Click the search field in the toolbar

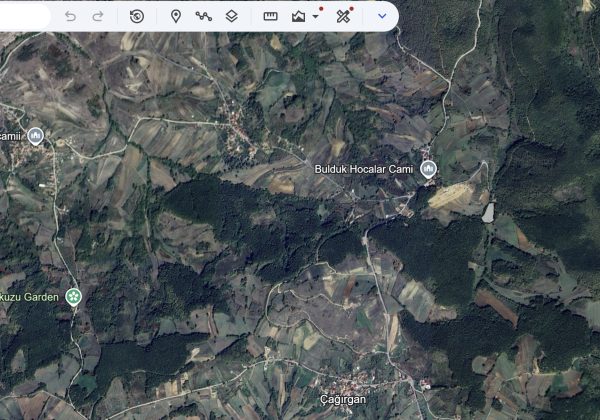coord(24,16)
